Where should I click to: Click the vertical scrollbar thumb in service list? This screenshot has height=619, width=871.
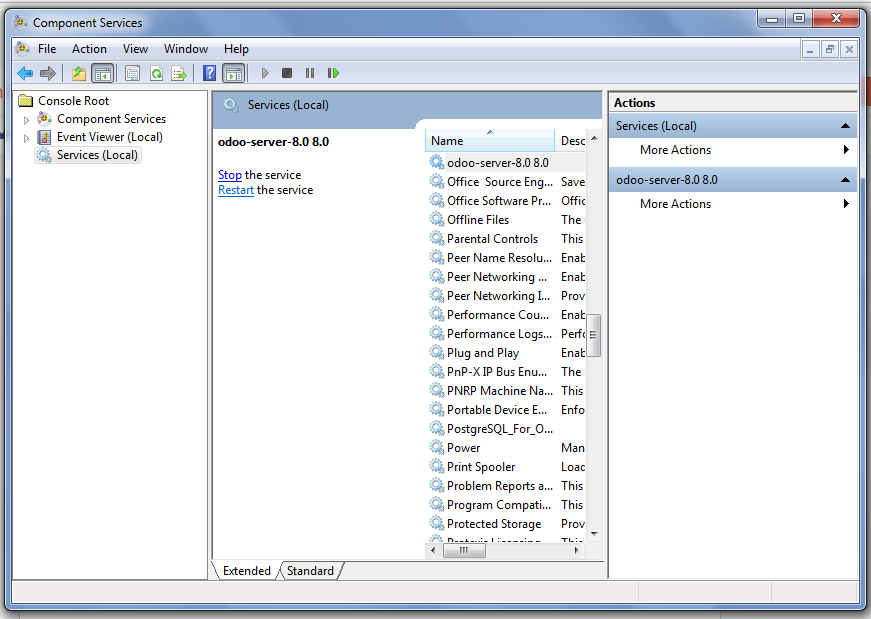click(x=594, y=335)
